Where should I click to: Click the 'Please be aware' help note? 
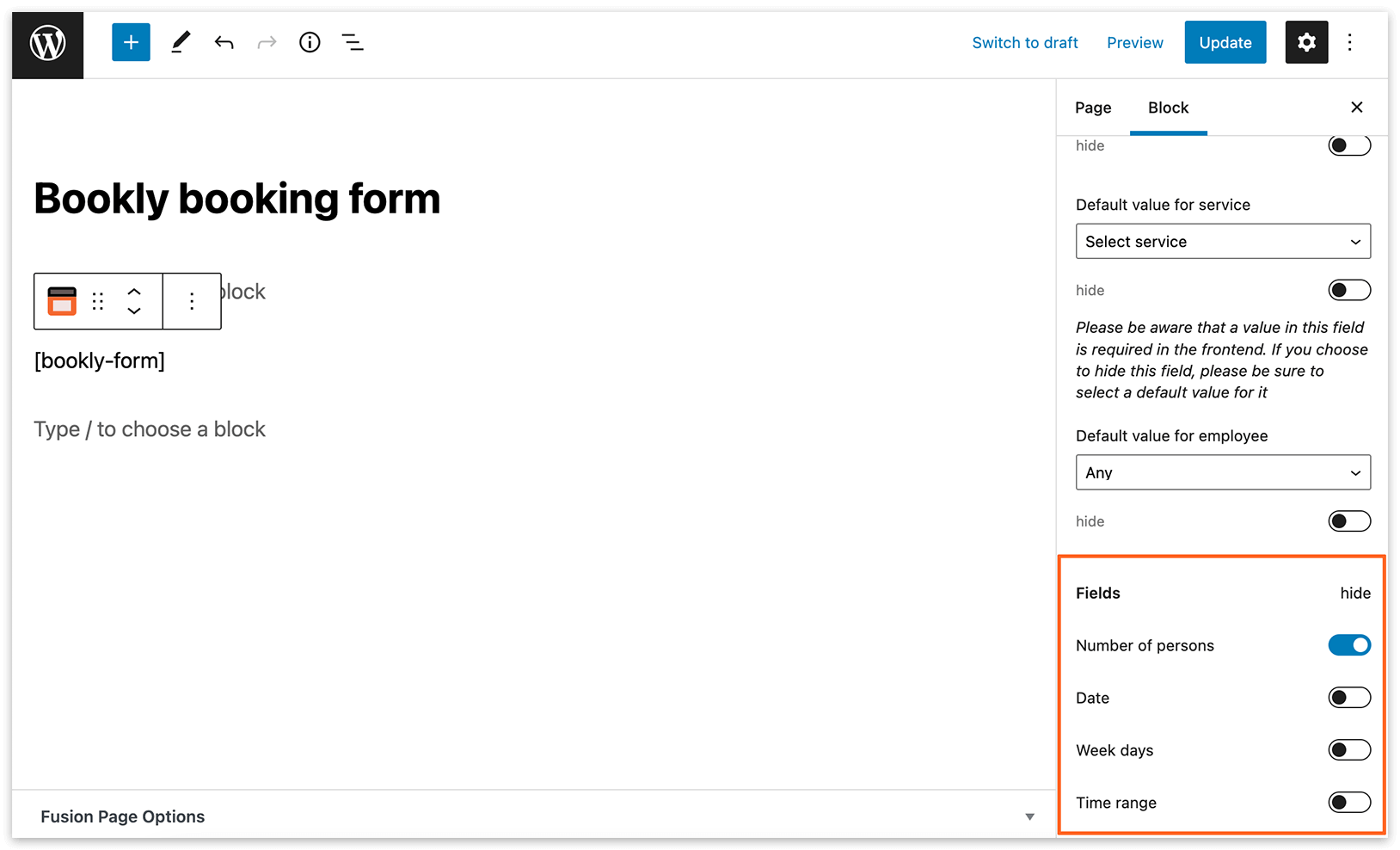coord(1221,360)
